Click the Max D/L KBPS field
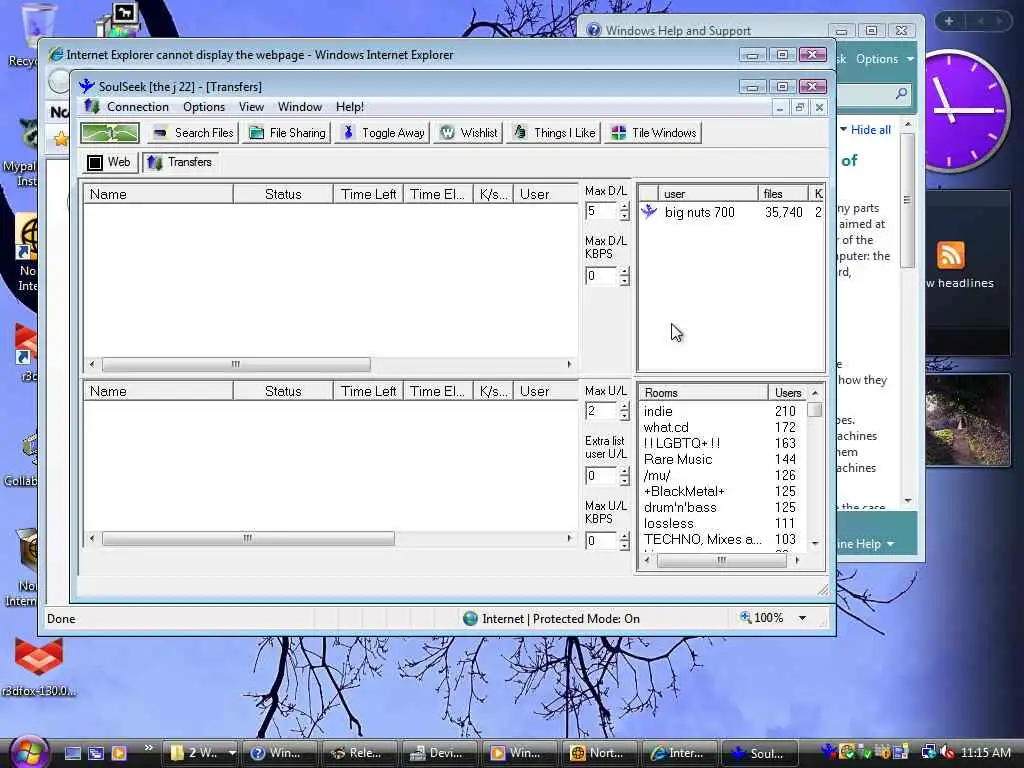Screen dimensions: 1024x768 (x=601, y=276)
